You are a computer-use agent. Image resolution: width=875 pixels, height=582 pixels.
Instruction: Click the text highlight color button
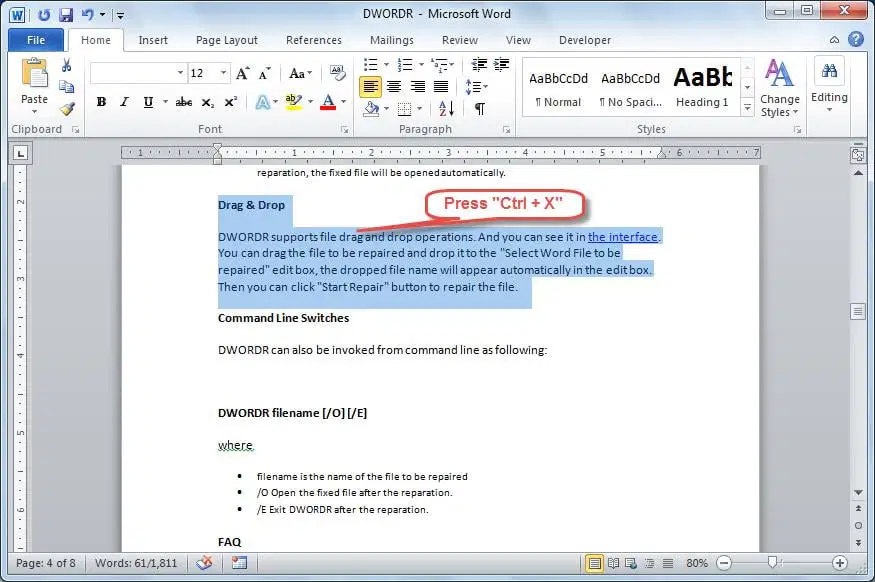point(294,102)
